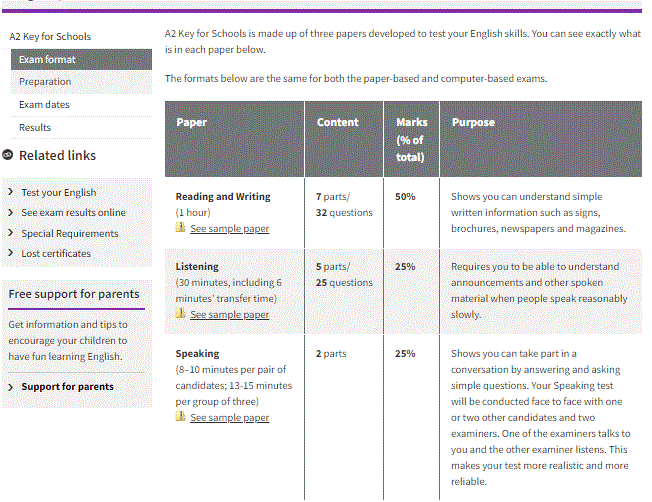This screenshot has width=652, height=502.
Task: Go to the Exam dates menu item
Action: click(x=82, y=104)
